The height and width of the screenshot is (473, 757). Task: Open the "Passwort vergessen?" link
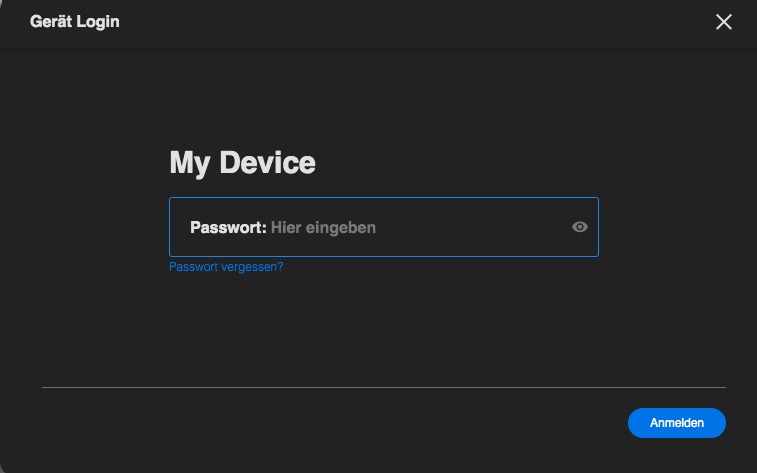pos(226,267)
